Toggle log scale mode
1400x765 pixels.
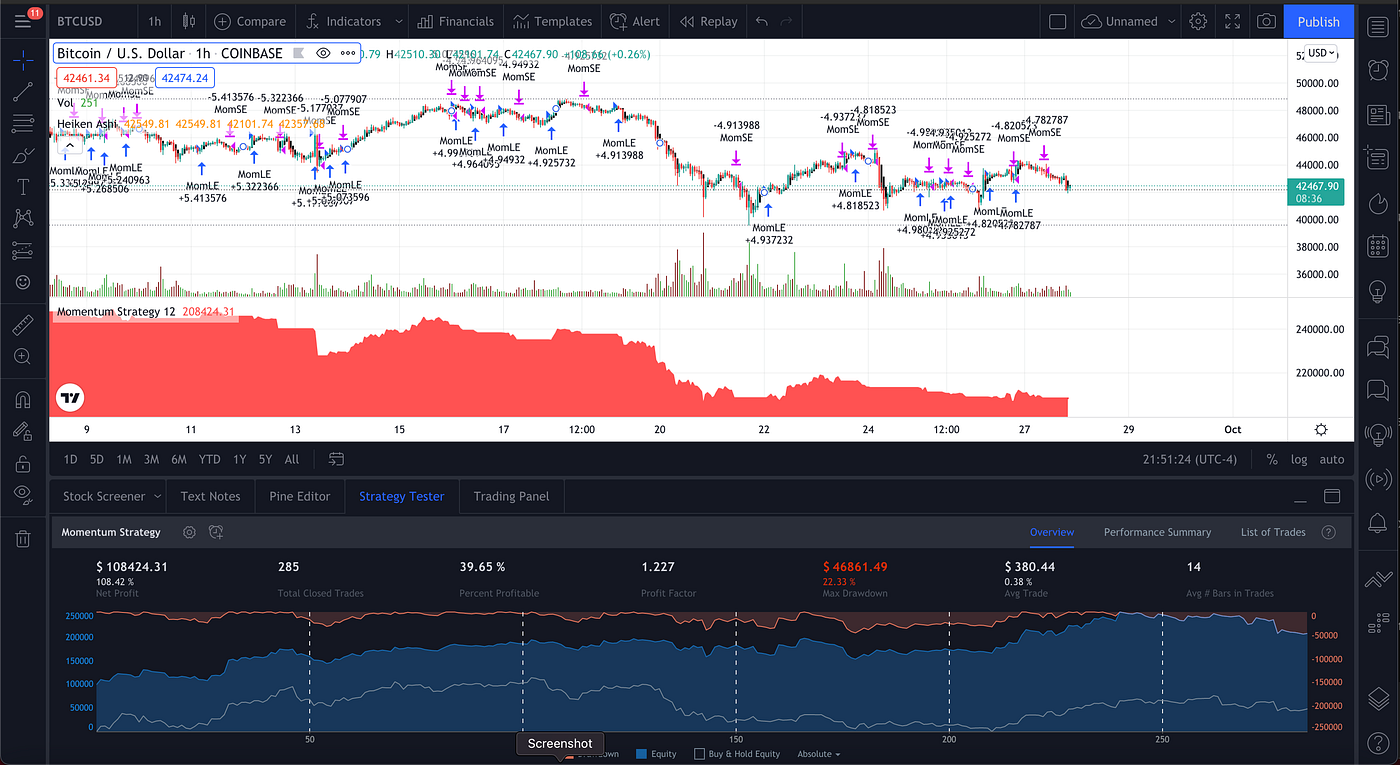tap(1298, 459)
